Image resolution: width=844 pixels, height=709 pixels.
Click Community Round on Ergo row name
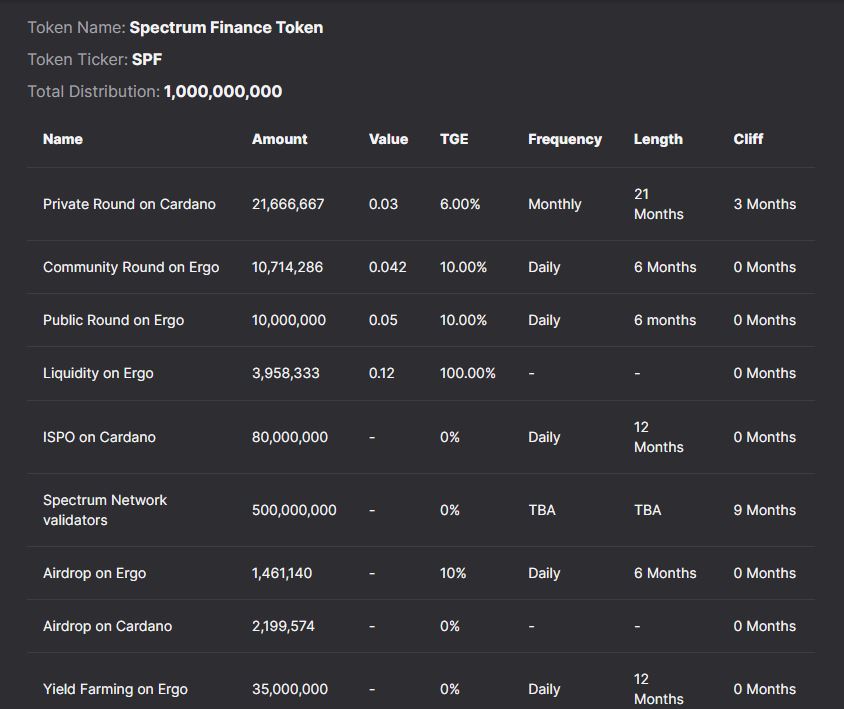click(x=131, y=267)
